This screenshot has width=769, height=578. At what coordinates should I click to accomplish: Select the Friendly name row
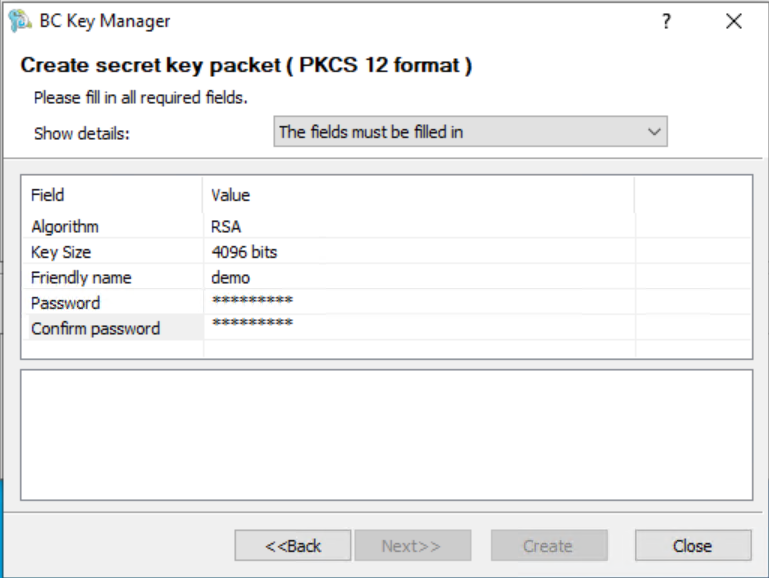coord(81,278)
